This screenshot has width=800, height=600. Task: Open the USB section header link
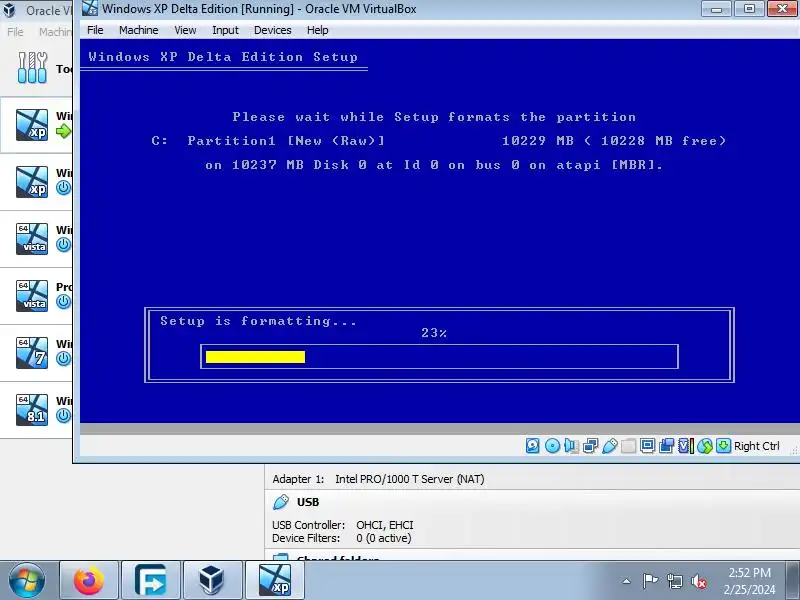coord(308,502)
